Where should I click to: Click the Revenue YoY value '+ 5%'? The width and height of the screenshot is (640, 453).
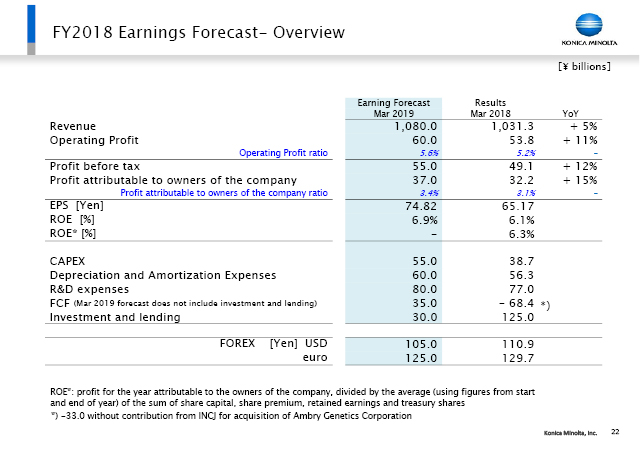coord(584,126)
